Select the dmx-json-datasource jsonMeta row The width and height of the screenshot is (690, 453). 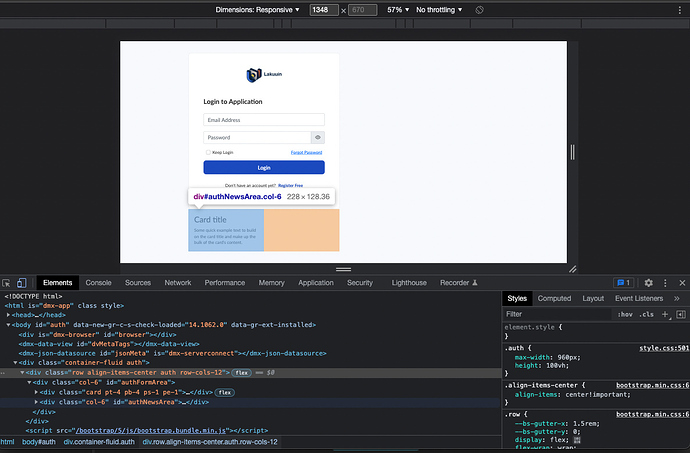[x=172, y=354]
